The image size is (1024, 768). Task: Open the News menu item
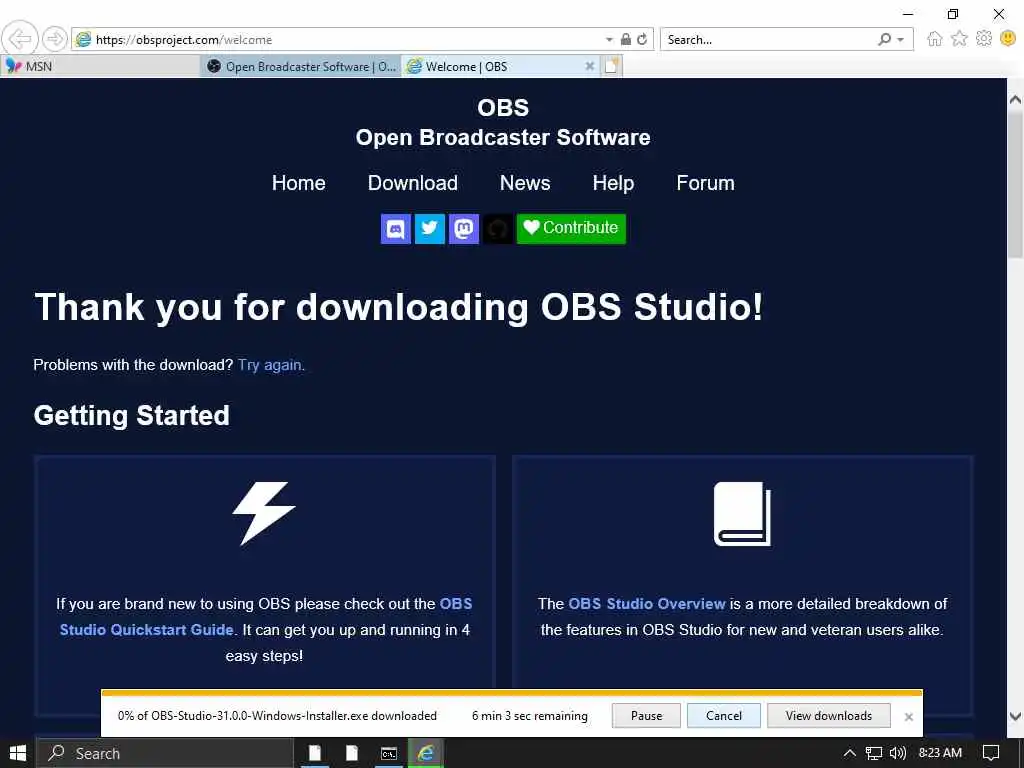tap(525, 183)
